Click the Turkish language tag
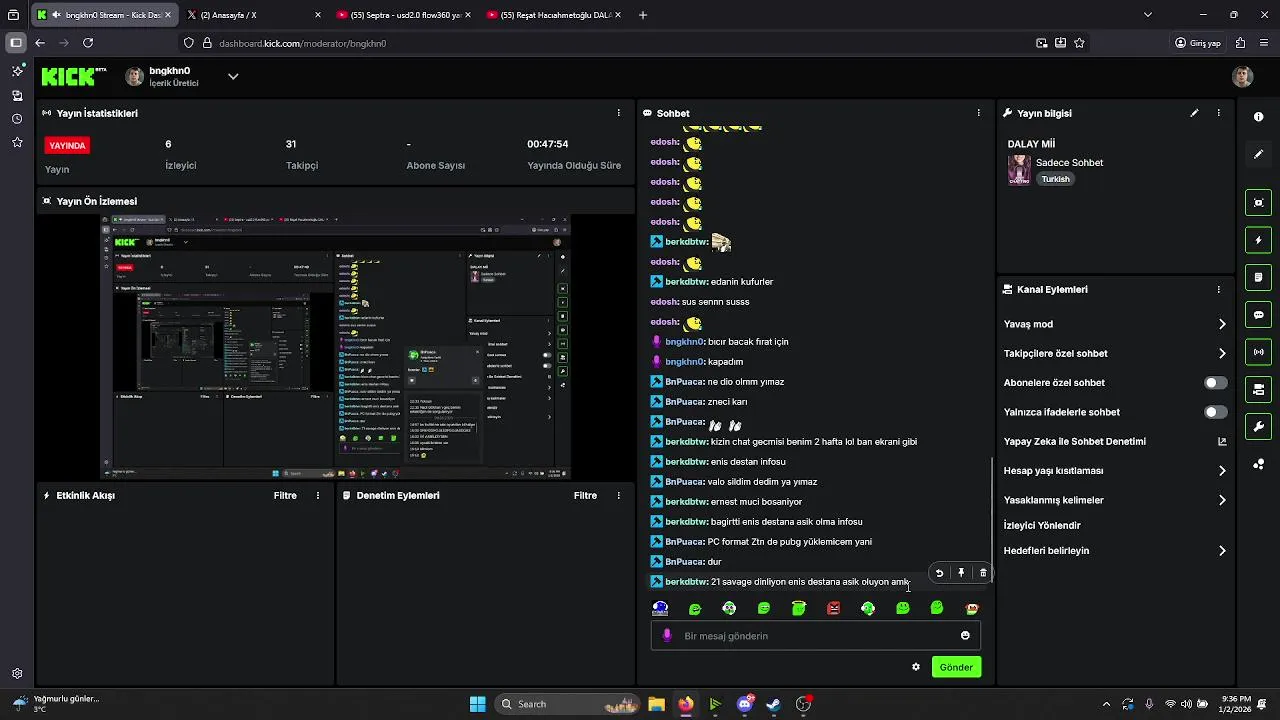The width and height of the screenshot is (1280, 720). (1055, 179)
